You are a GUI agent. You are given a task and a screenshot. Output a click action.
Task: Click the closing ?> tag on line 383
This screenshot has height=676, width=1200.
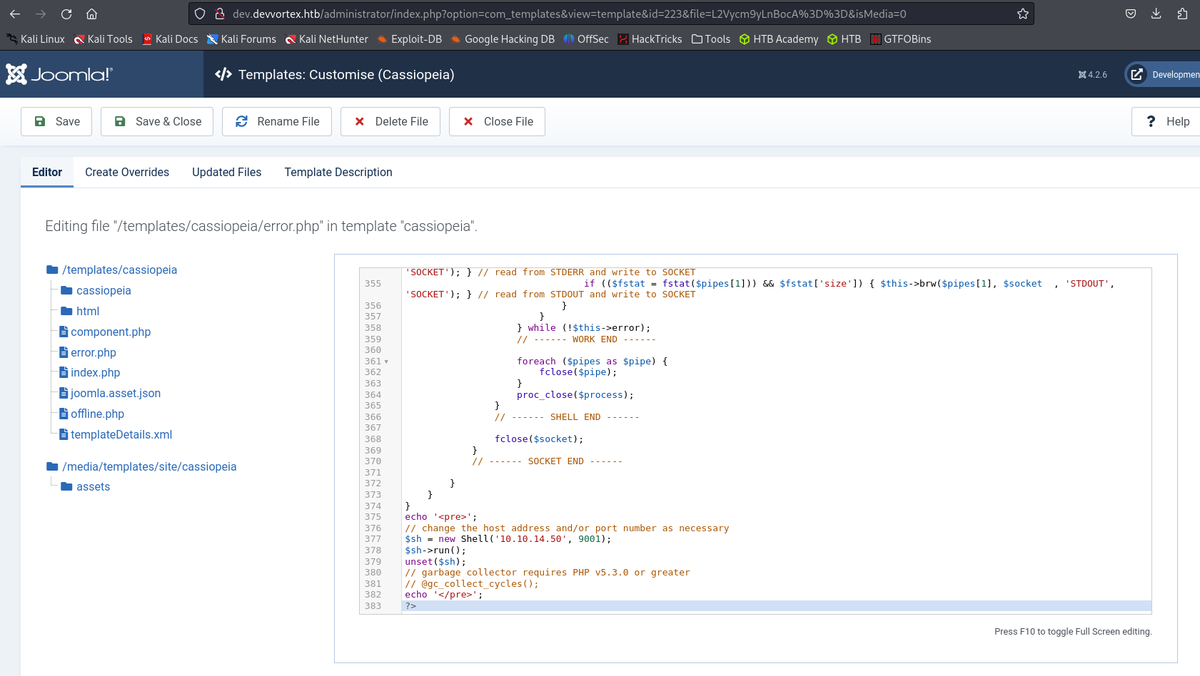[x=410, y=606]
